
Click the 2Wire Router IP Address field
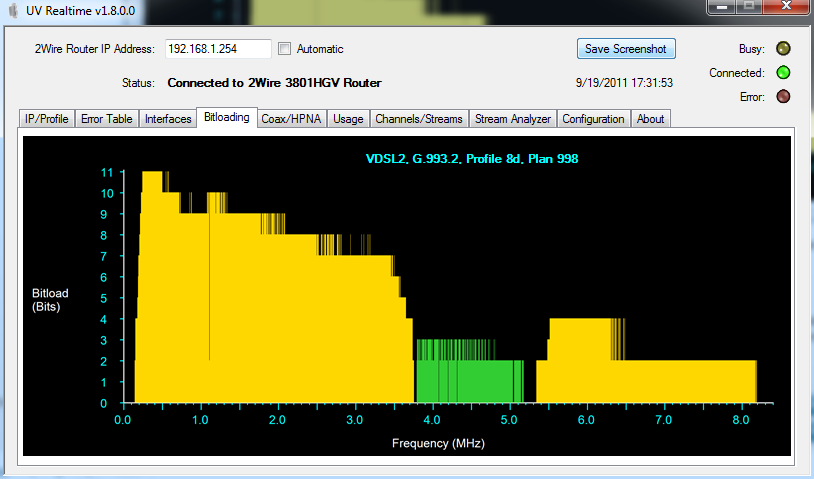218,49
